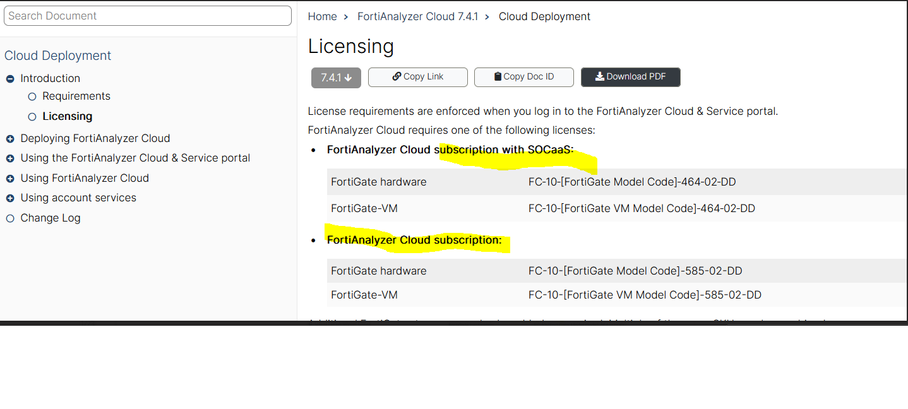Open the Change Log page

50,218
